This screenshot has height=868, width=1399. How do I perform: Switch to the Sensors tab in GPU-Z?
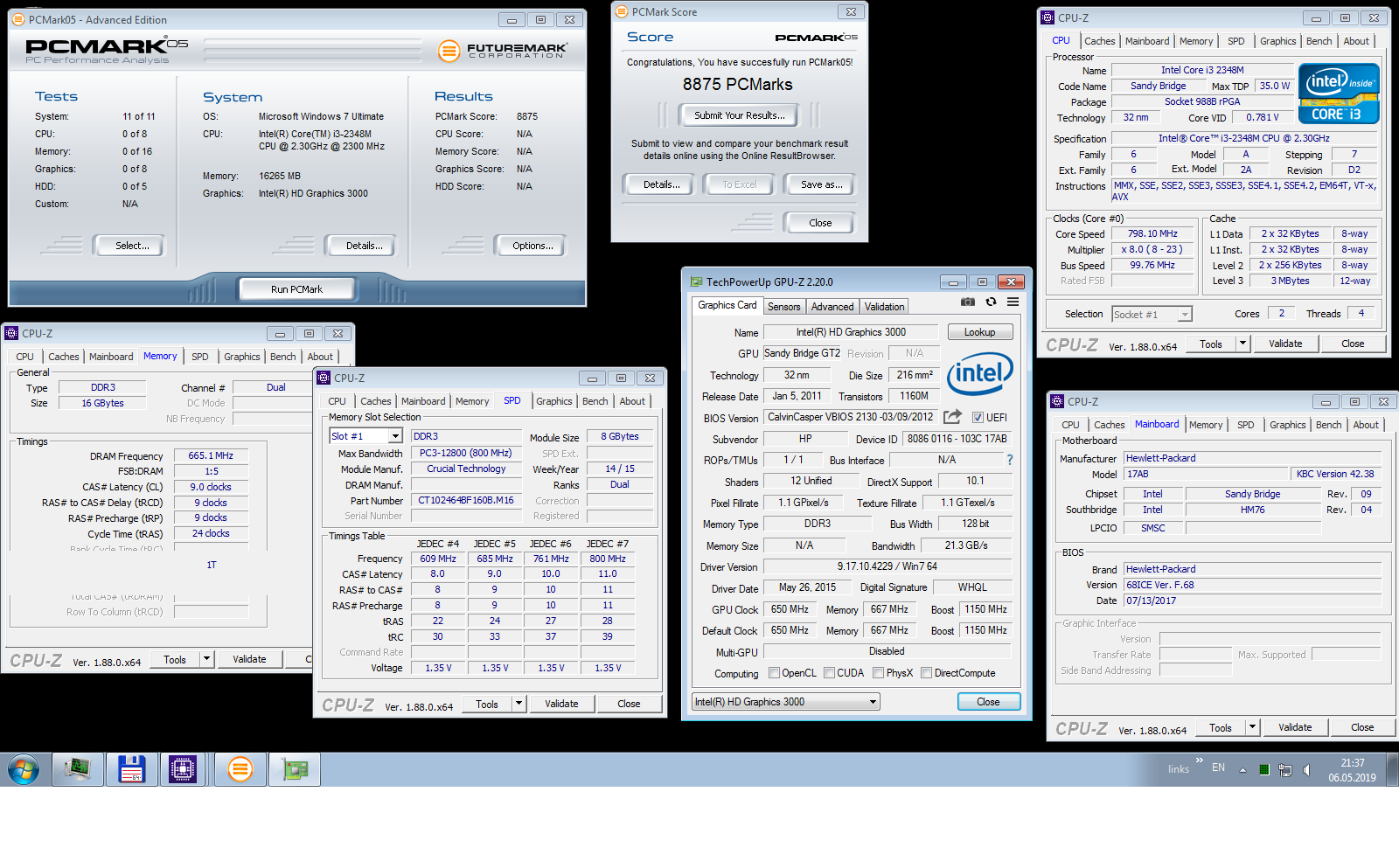(783, 307)
